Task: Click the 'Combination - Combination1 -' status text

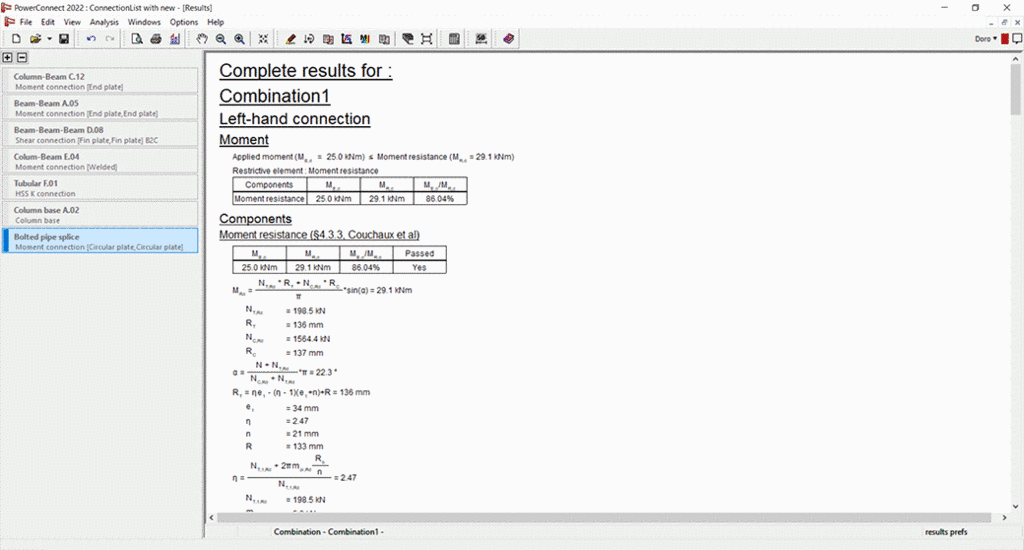Action: [328, 532]
